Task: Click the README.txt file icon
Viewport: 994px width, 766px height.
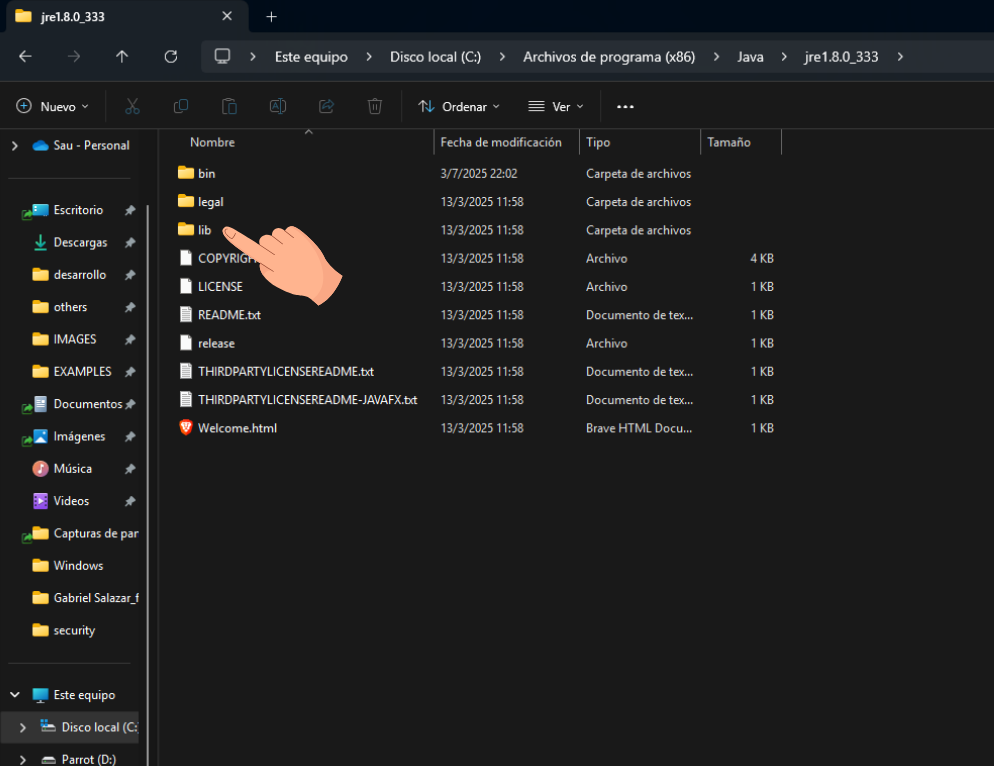Action: coord(186,315)
